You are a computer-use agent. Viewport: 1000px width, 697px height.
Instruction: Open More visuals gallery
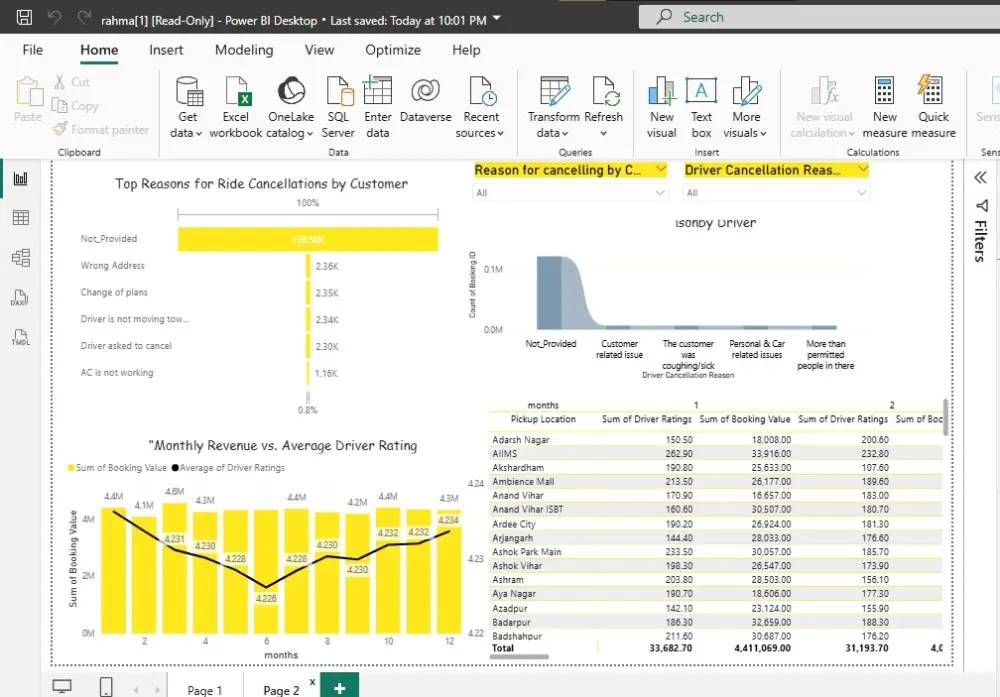point(746,106)
